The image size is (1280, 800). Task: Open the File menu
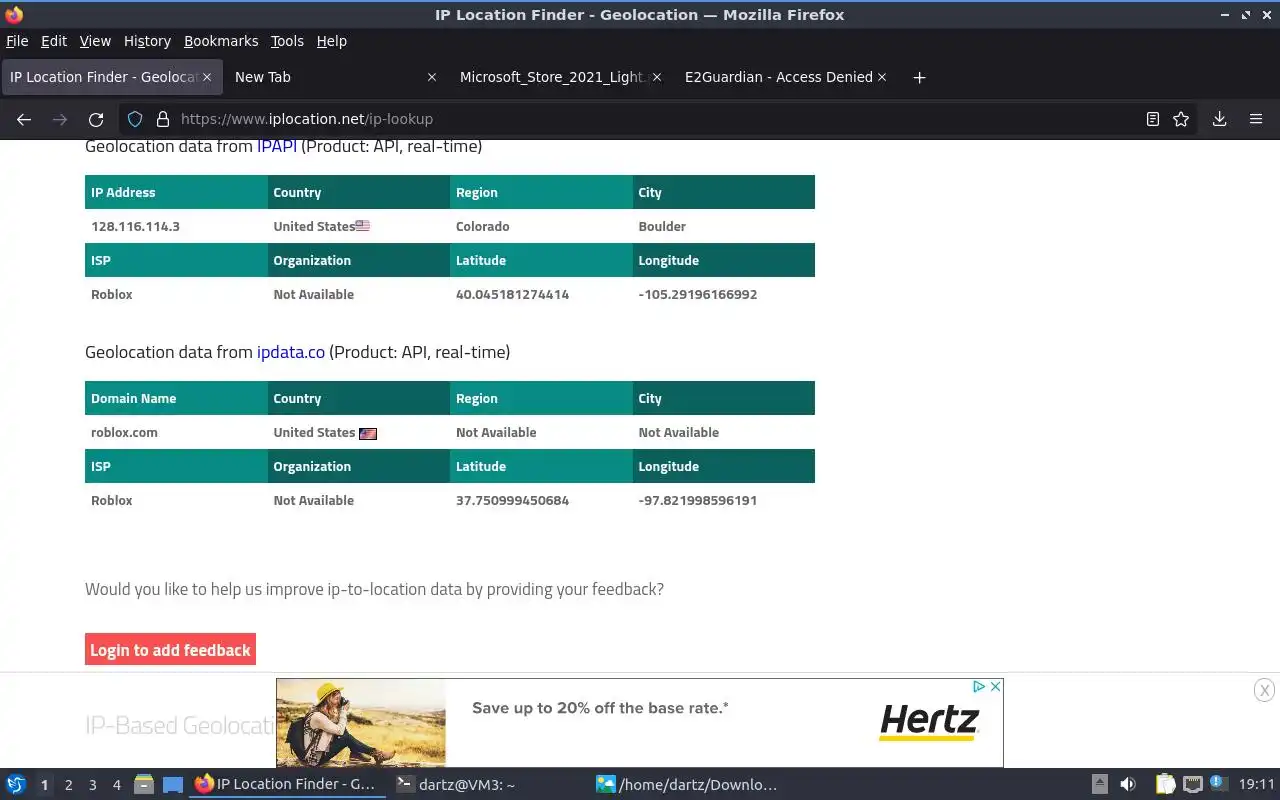pos(17,41)
